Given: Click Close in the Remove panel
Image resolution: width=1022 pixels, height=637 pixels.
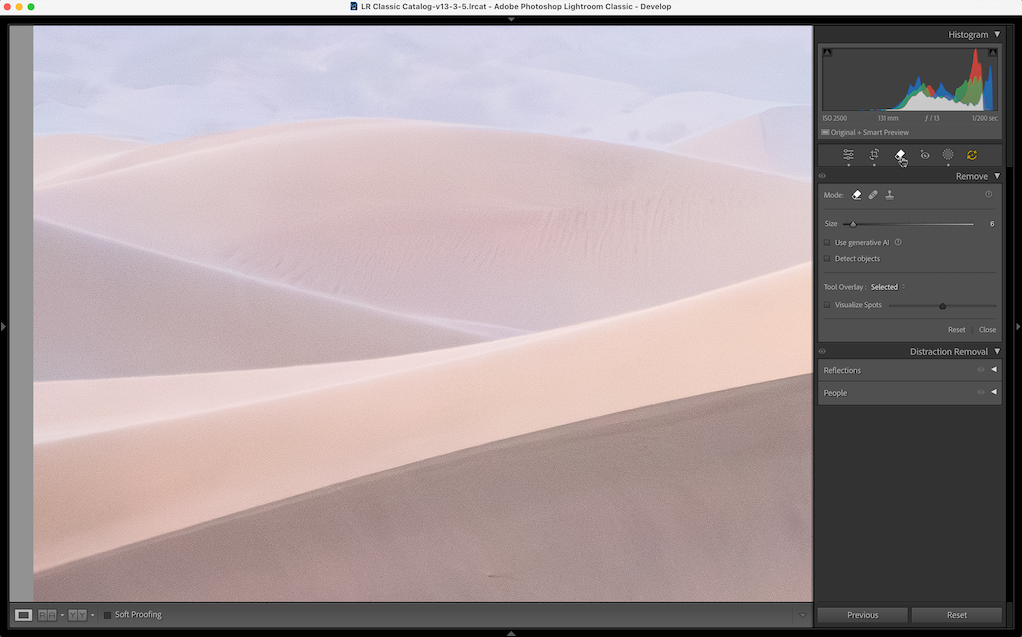Looking at the screenshot, I should click(x=987, y=330).
